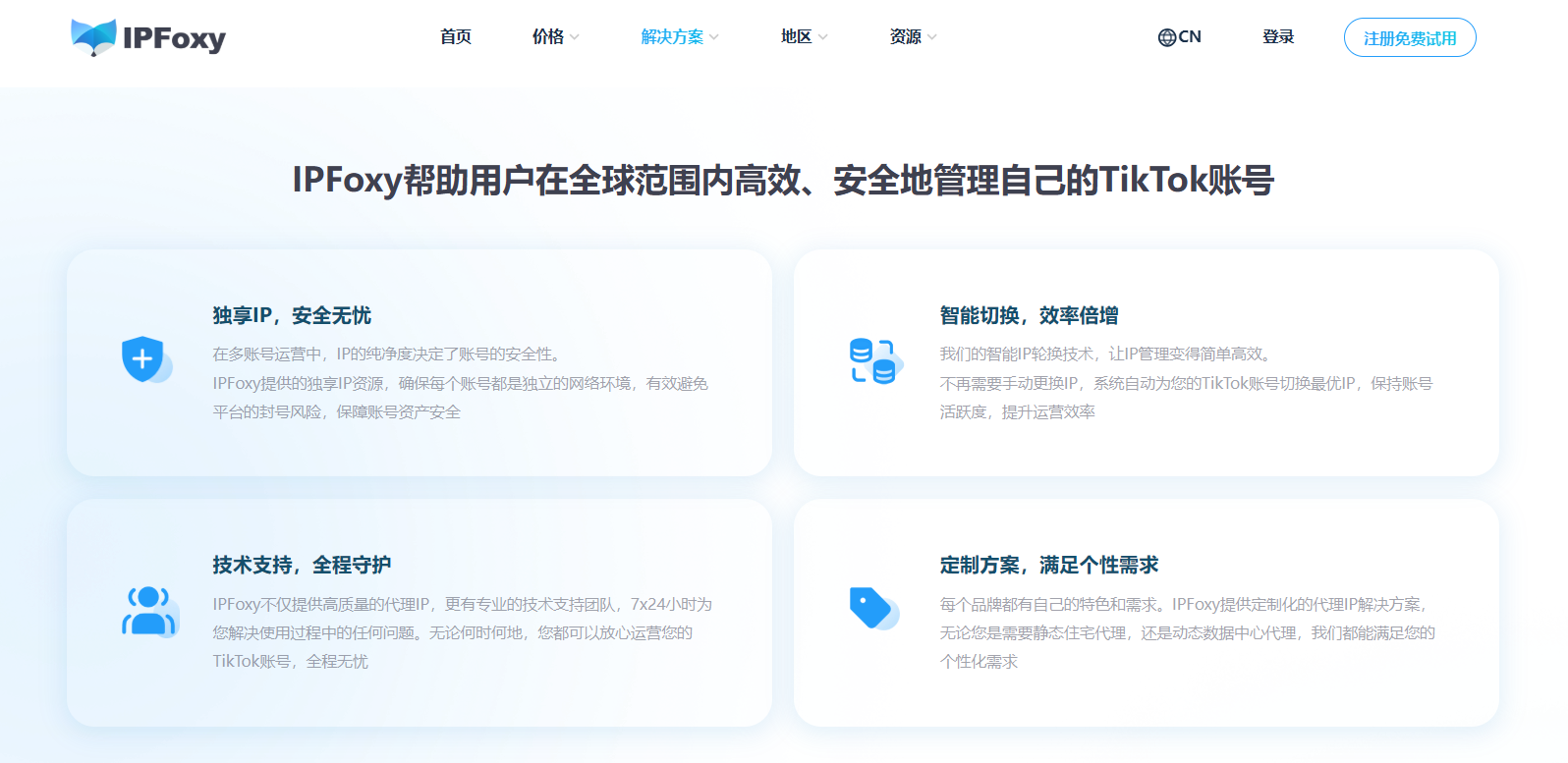Image resolution: width=1568 pixels, height=763 pixels.
Task: Click the text 平台的封号风险，保障账号资产安全
Action: 337,411
